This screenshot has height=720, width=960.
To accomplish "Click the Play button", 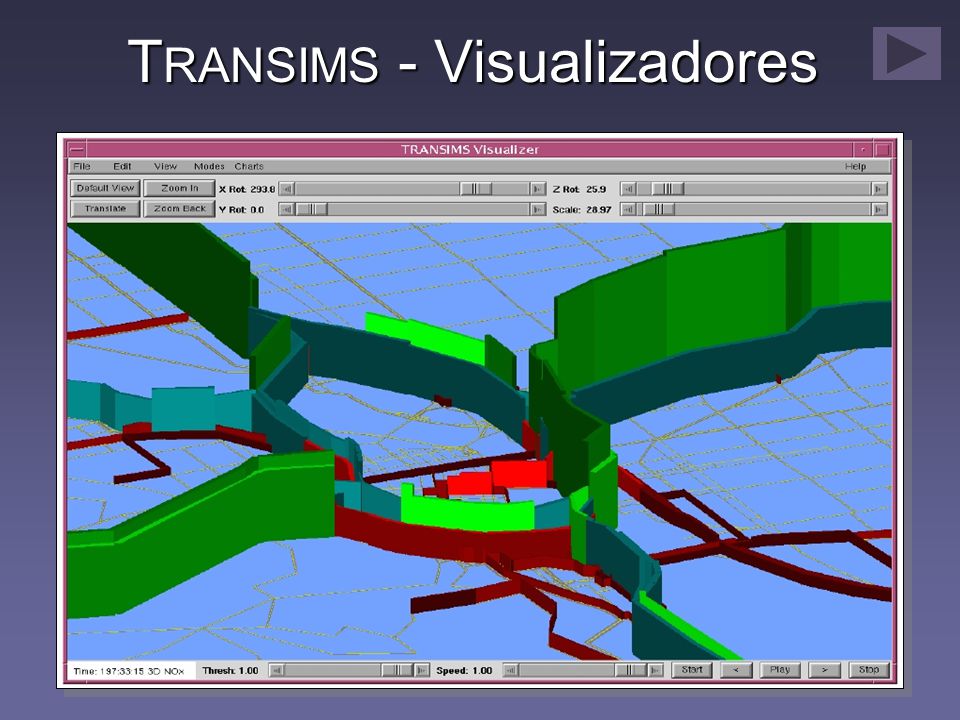I will (779, 670).
